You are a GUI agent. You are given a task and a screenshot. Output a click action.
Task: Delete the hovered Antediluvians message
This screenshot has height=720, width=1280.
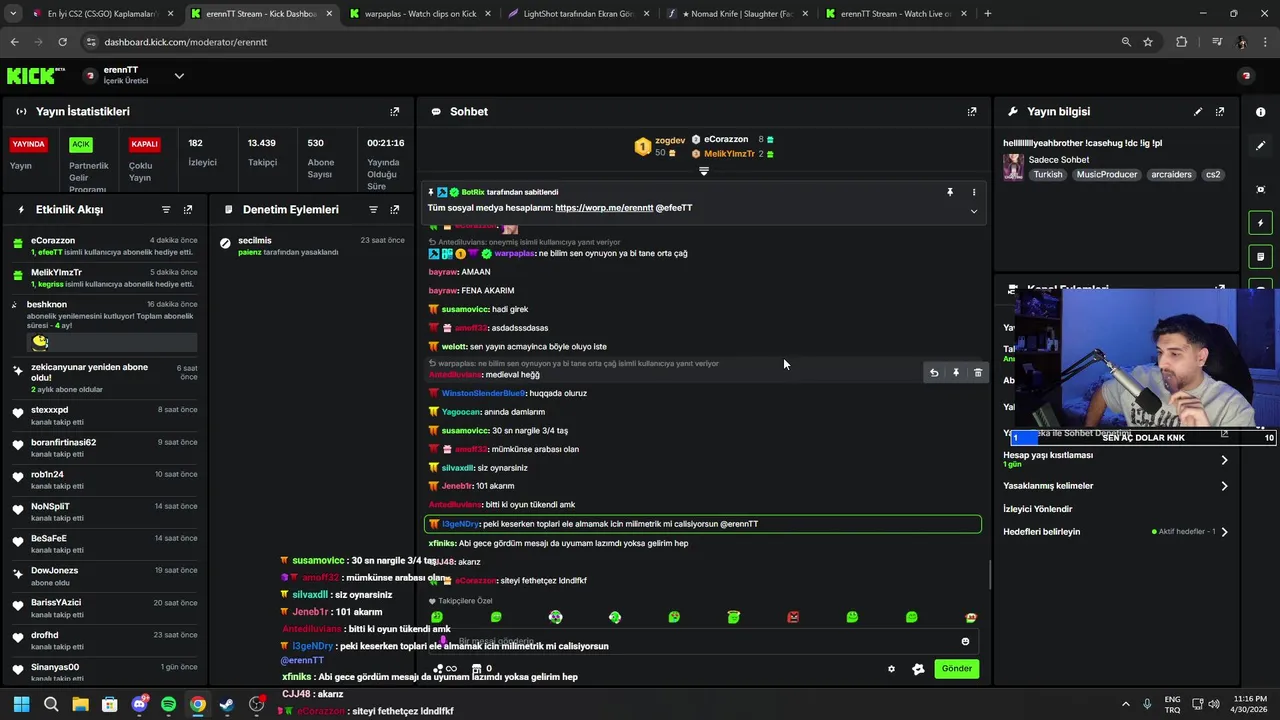(978, 373)
